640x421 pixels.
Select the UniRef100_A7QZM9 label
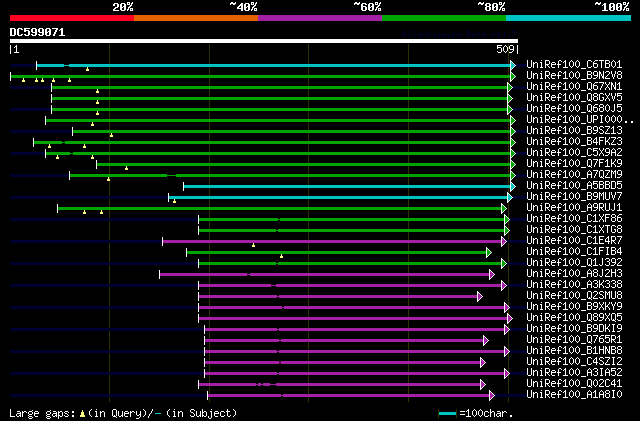(x=574, y=175)
